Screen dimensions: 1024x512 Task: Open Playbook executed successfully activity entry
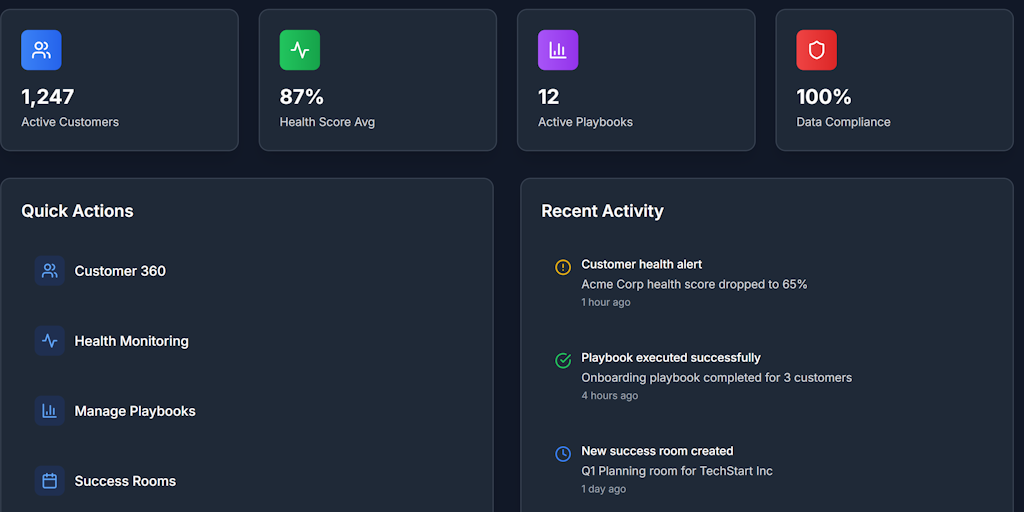pyautogui.click(x=767, y=376)
